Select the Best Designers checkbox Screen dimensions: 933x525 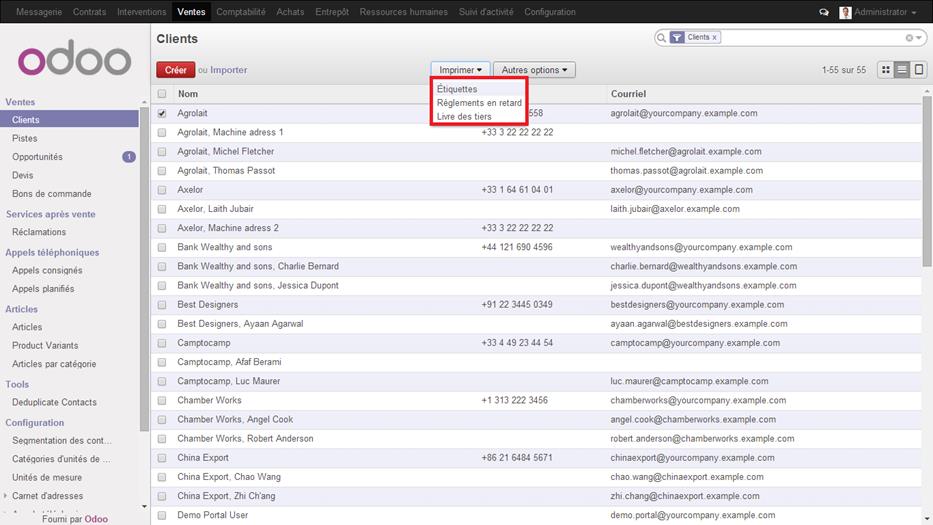pyautogui.click(x=162, y=305)
